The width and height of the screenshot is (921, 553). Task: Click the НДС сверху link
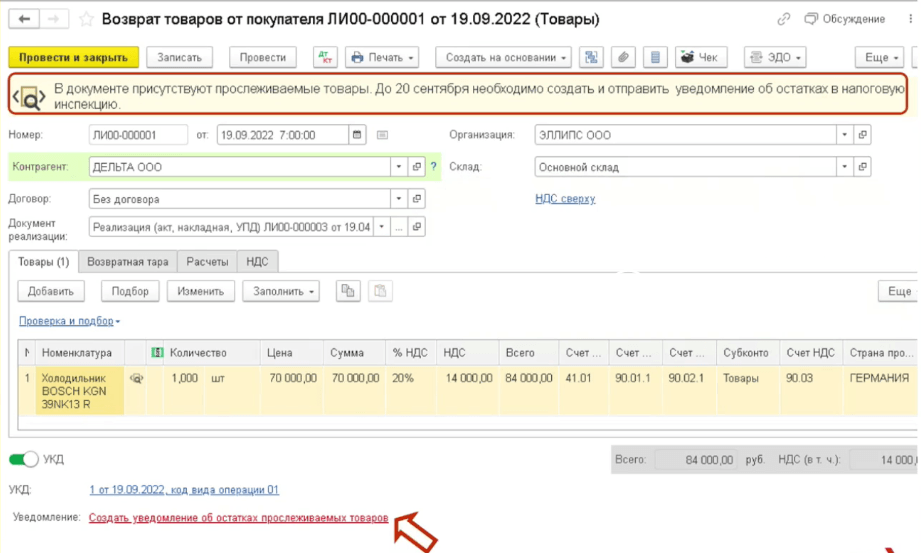point(565,199)
